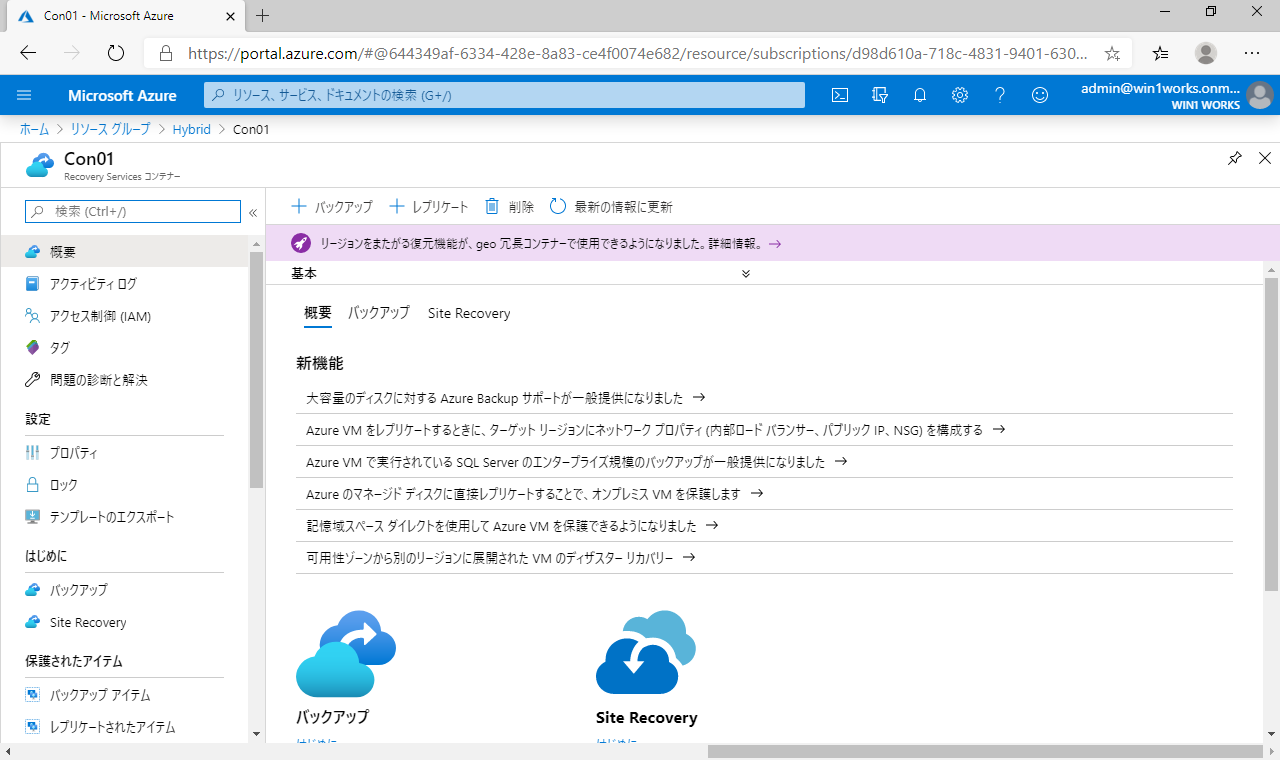Open the SQL Server enterprise backup announcement
1280x760 pixels.
577,462
